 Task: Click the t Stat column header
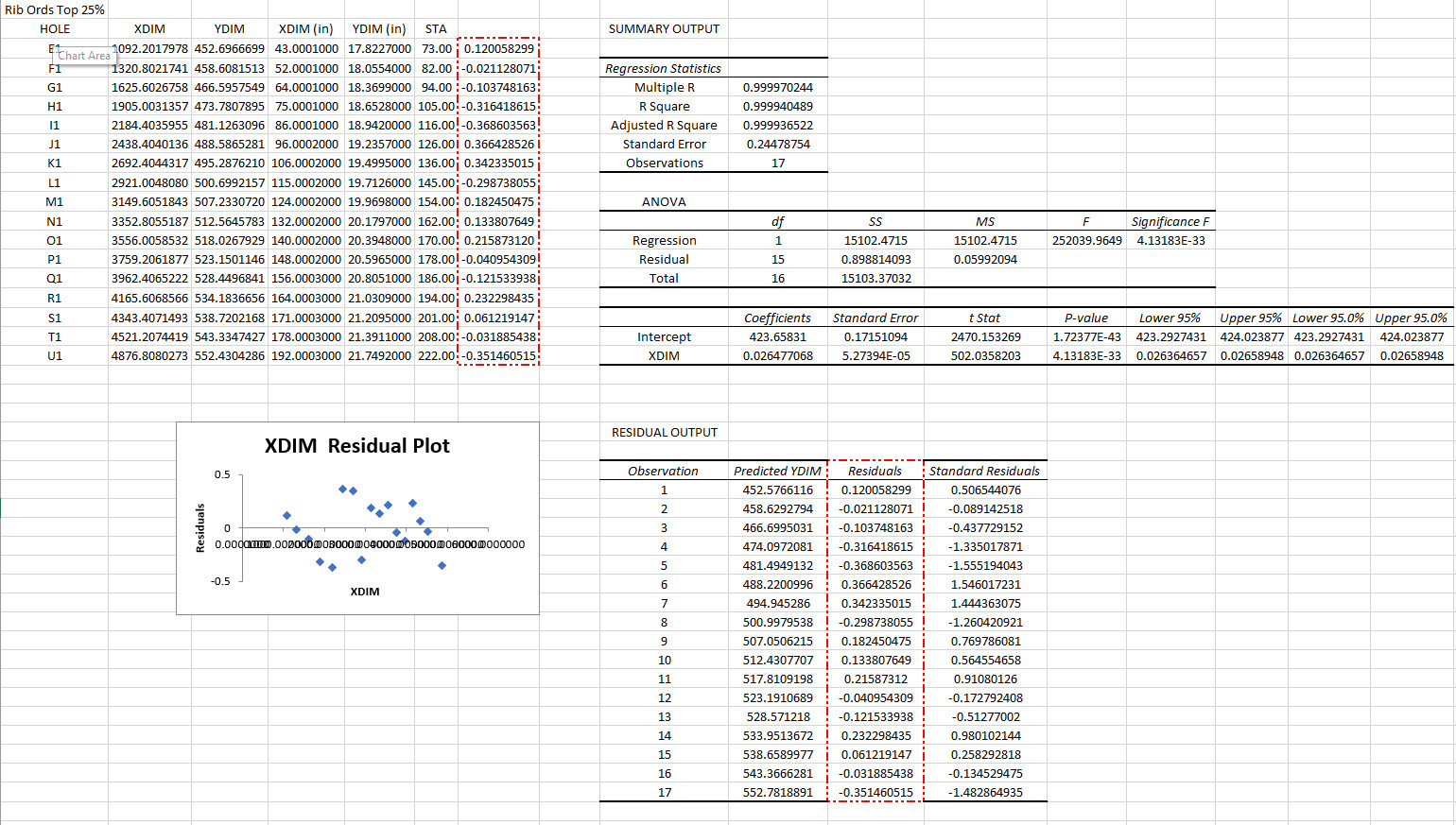(984, 318)
